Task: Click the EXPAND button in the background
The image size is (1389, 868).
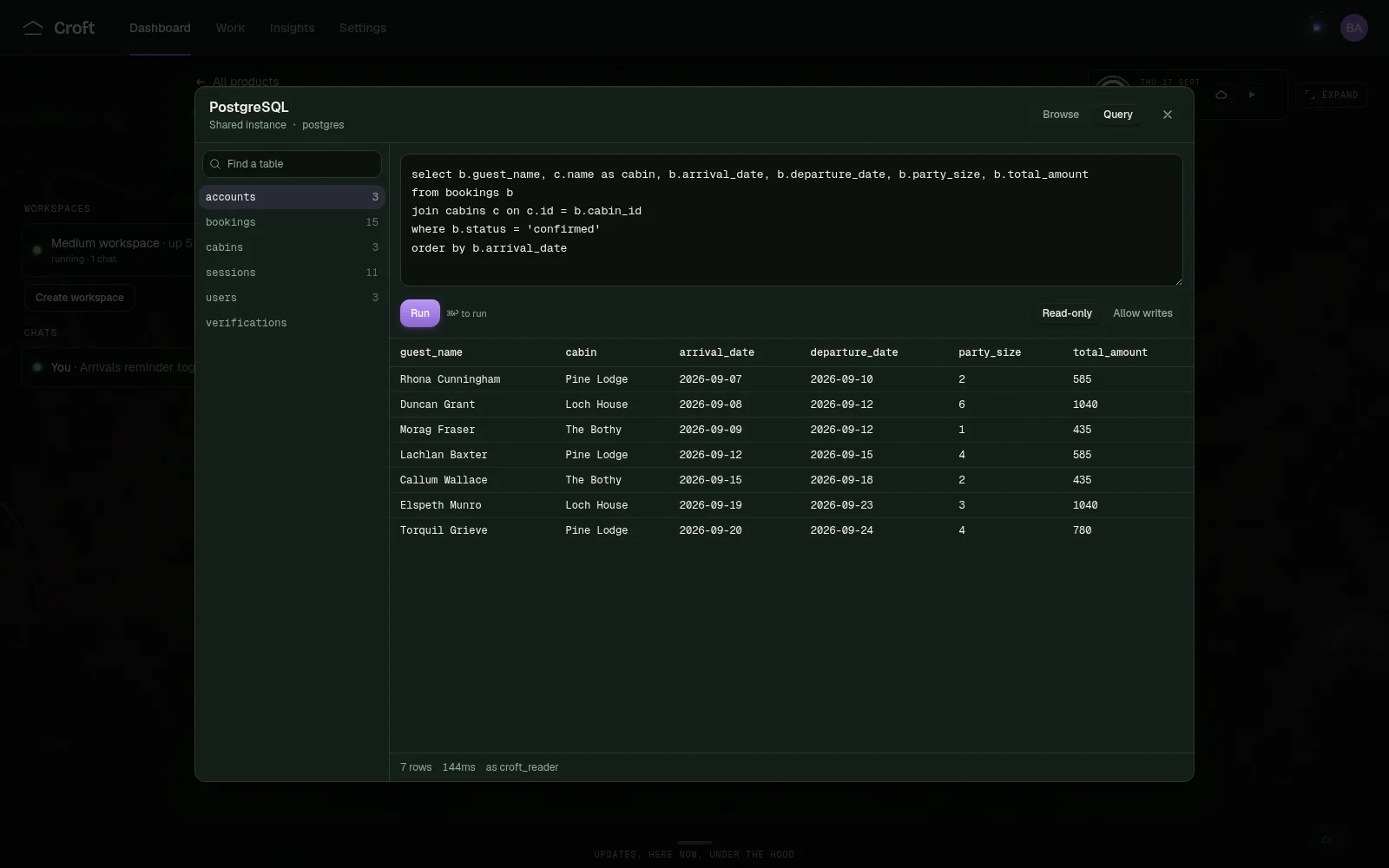Action: tap(1332, 95)
